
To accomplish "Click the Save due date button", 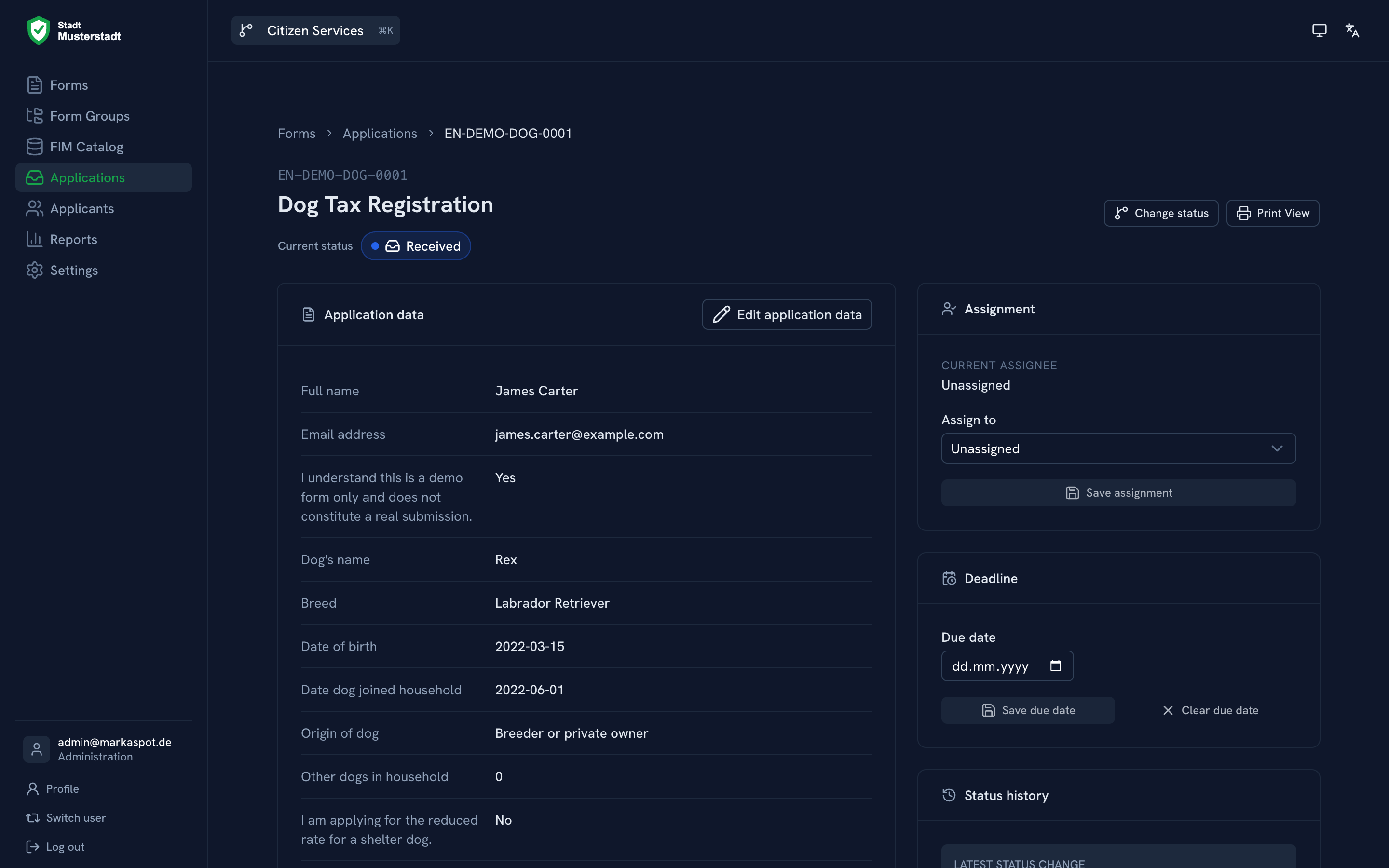I will coord(1027,710).
